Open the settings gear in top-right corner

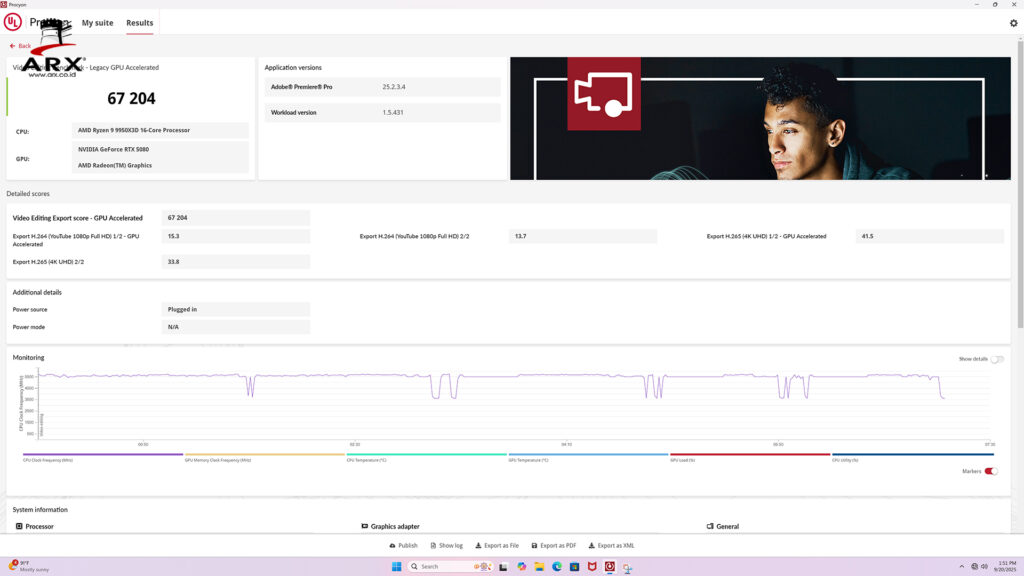coord(1013,23)
